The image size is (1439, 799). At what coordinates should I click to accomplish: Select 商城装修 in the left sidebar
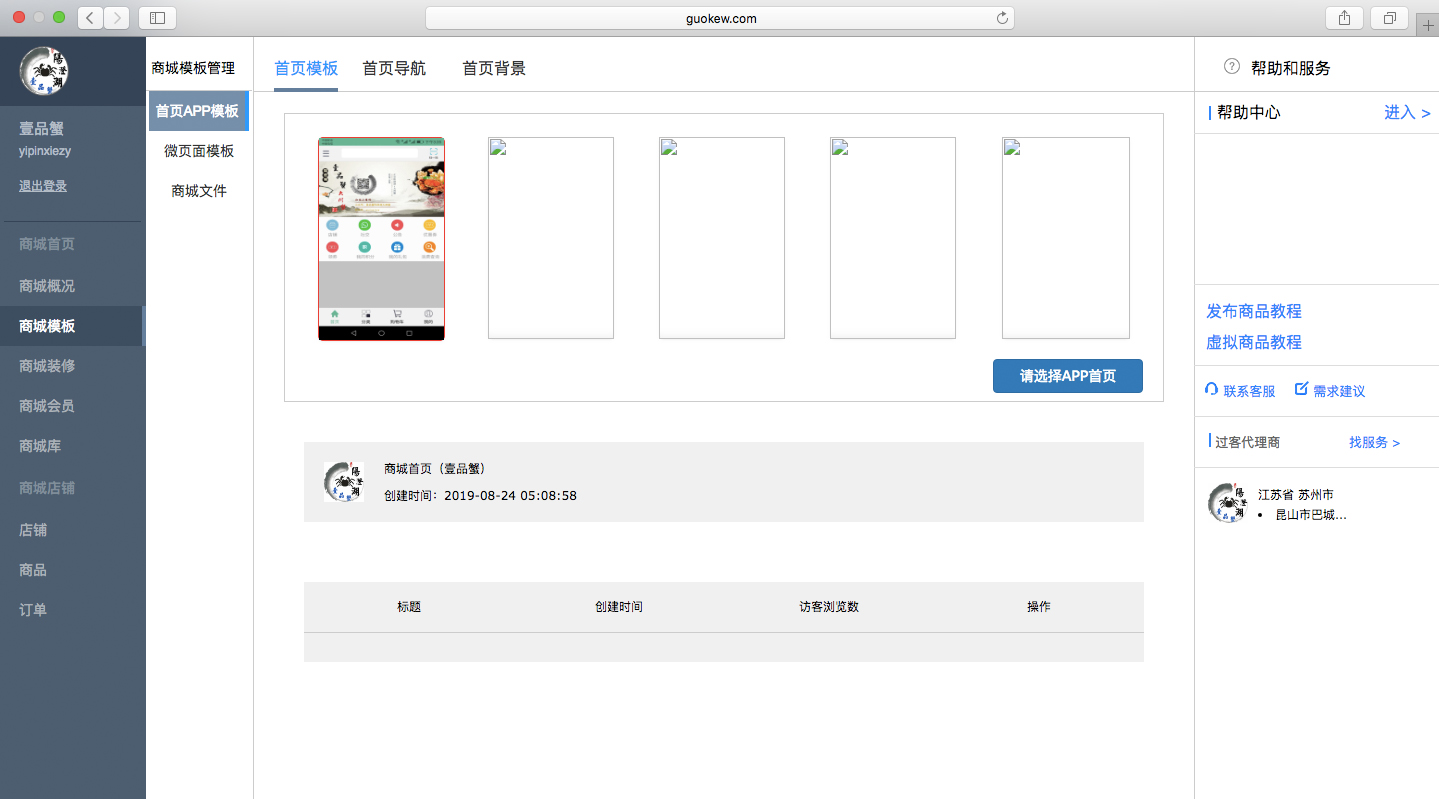(47, 366)
